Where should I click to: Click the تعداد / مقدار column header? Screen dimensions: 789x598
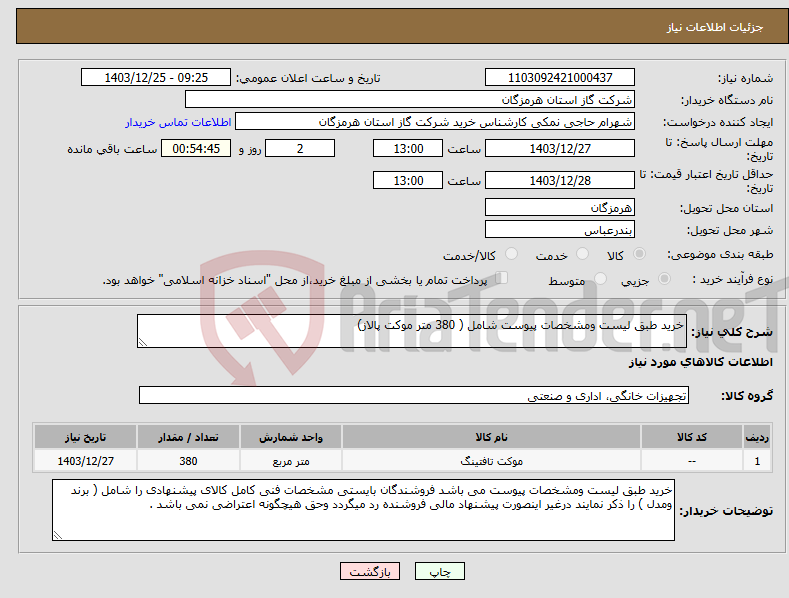coord(188,437)
